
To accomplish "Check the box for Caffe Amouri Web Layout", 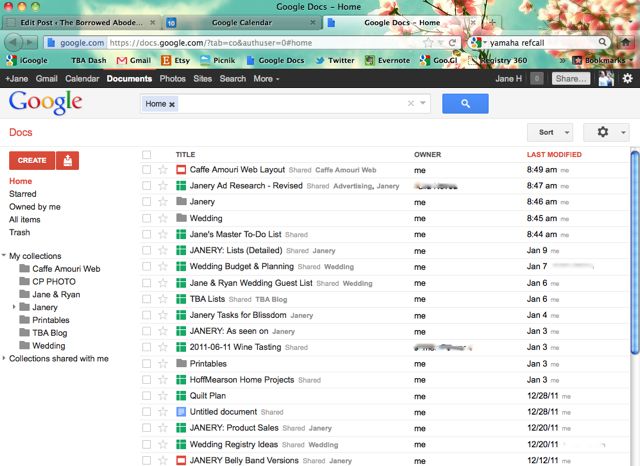I will point(147,170).
